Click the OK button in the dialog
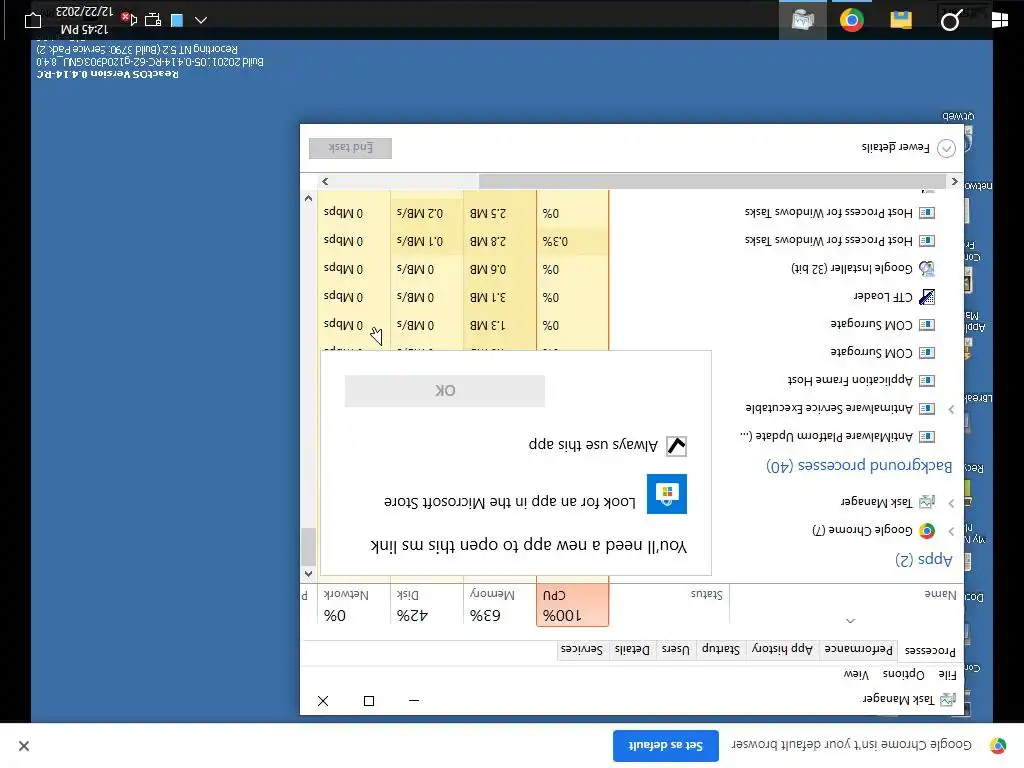Screen dimensions: 1024x768 445,391
